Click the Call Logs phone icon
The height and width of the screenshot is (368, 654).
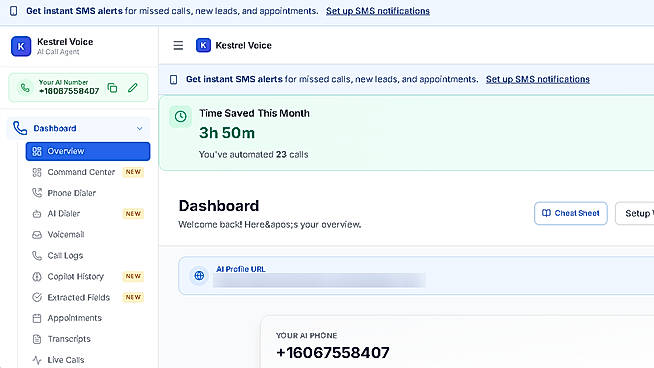[37, 255]
